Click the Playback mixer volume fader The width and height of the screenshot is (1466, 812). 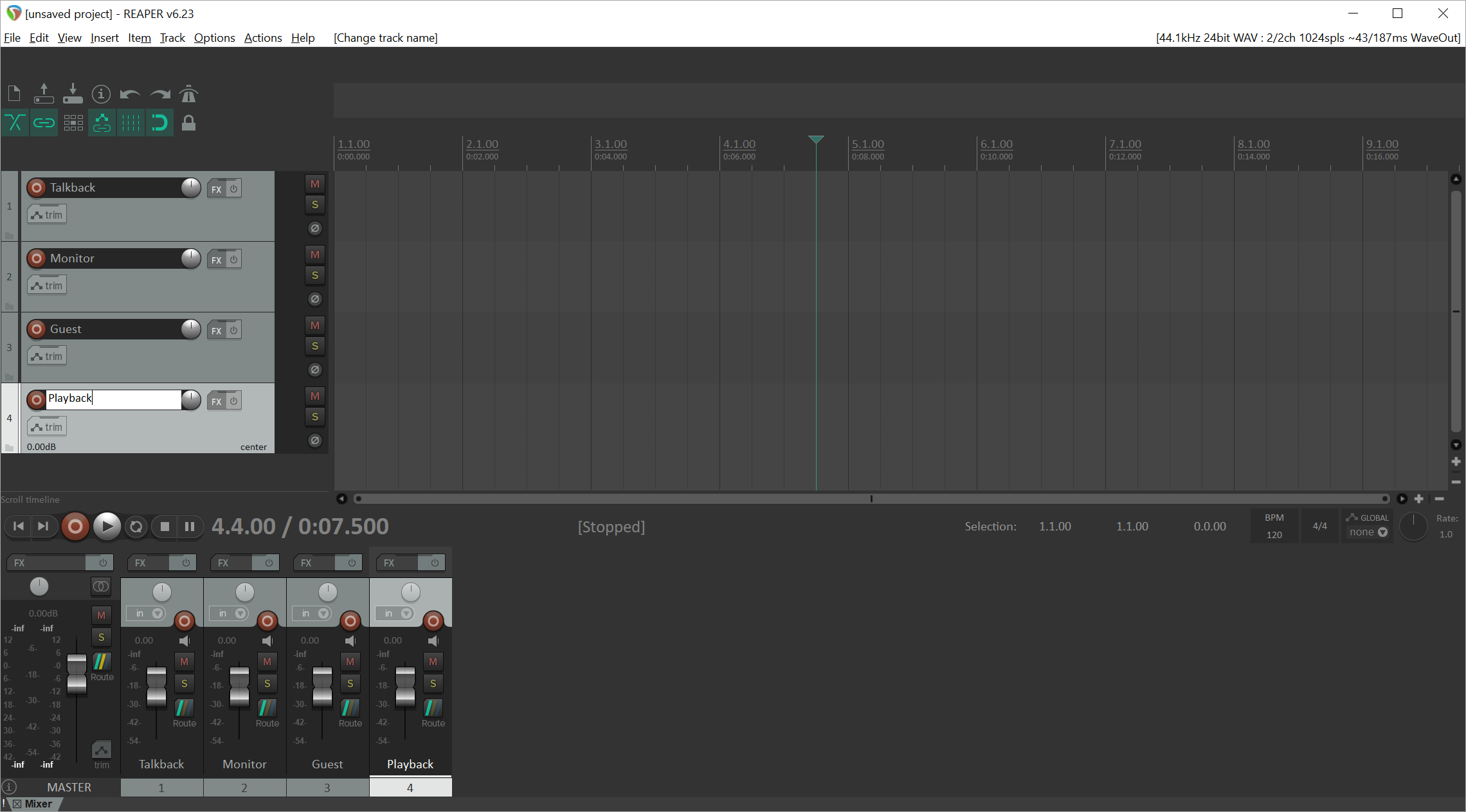pyautogui.click(x=405, y=686)
